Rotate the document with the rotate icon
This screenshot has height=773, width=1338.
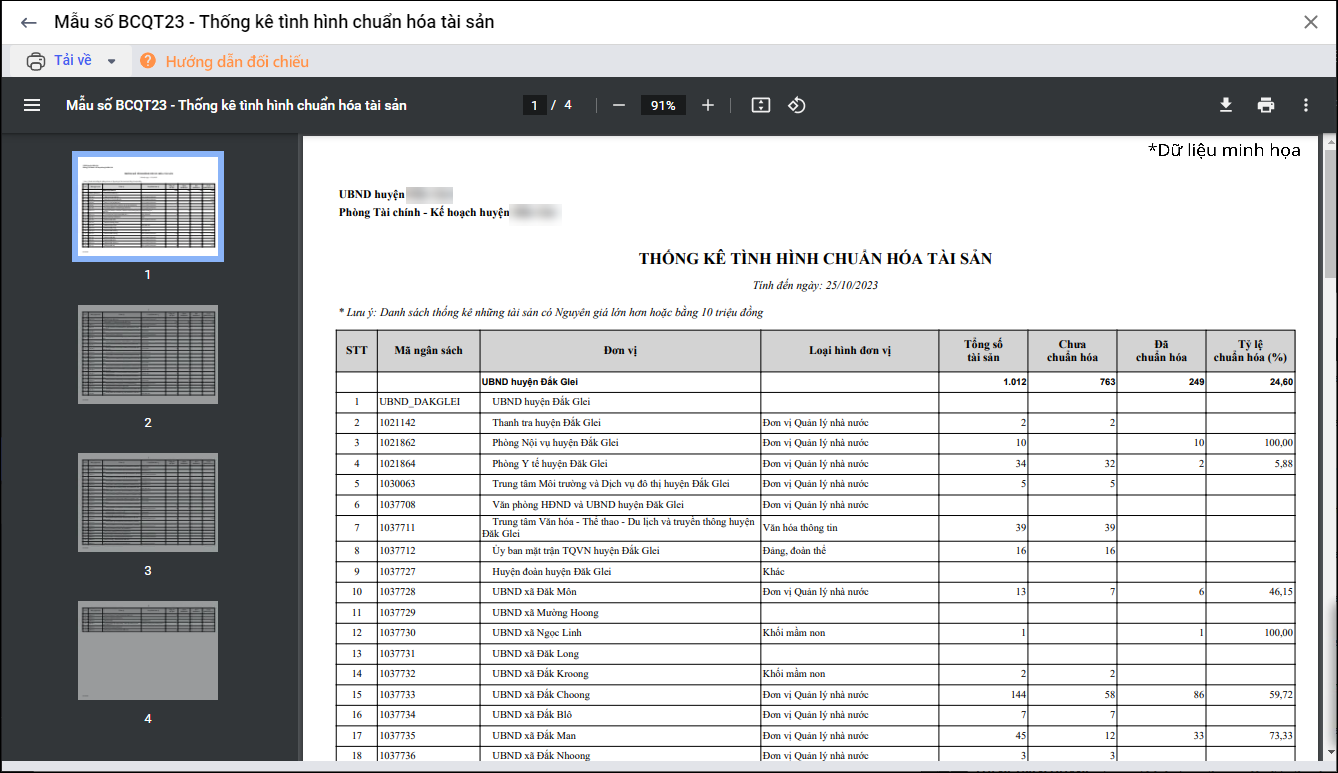(797, 105)
